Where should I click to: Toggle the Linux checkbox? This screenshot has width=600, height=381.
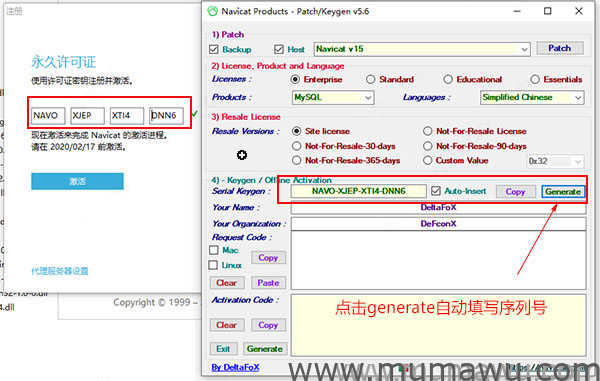(x=214, y=265)
